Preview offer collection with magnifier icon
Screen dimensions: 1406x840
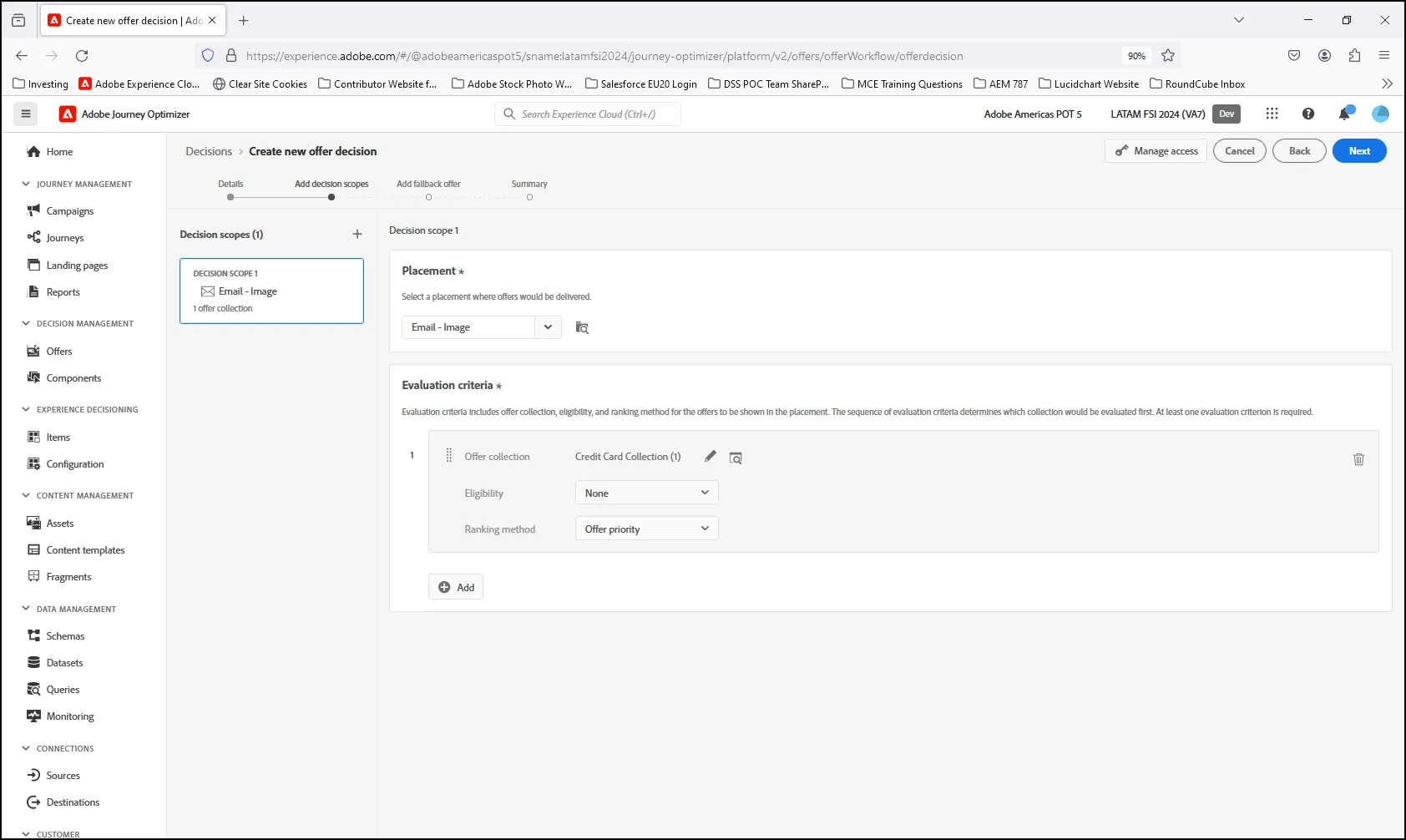tap(736, 458)
